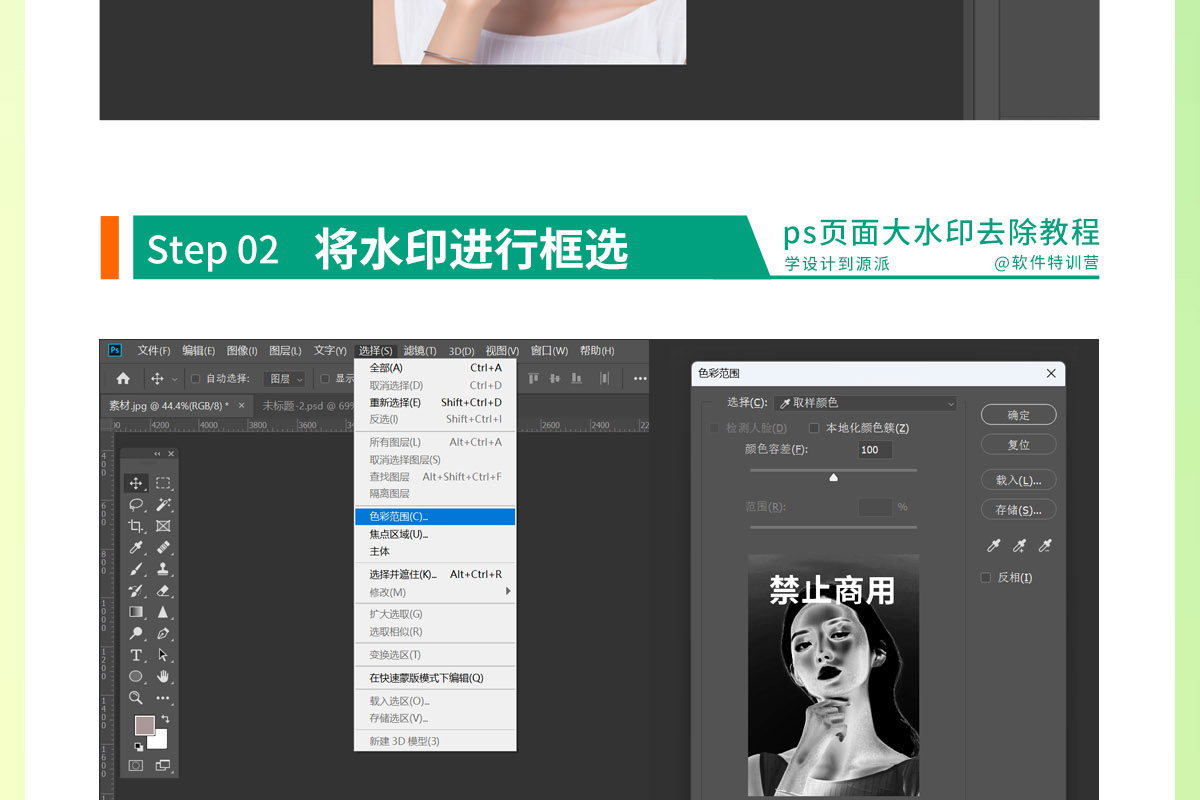This screenshot has height=800, width=1200.
Task: Enable the 本地化颜色簇 checkbox
Action: click(814, 428)
